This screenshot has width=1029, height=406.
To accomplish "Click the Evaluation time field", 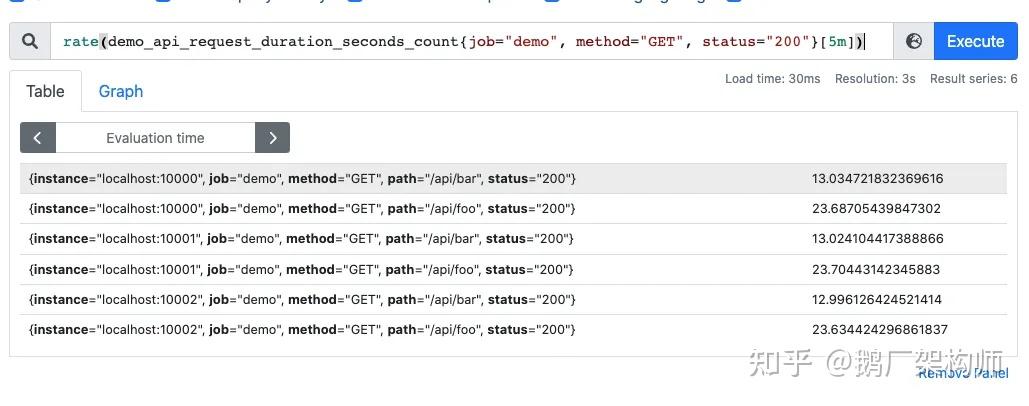I will 155,138.
